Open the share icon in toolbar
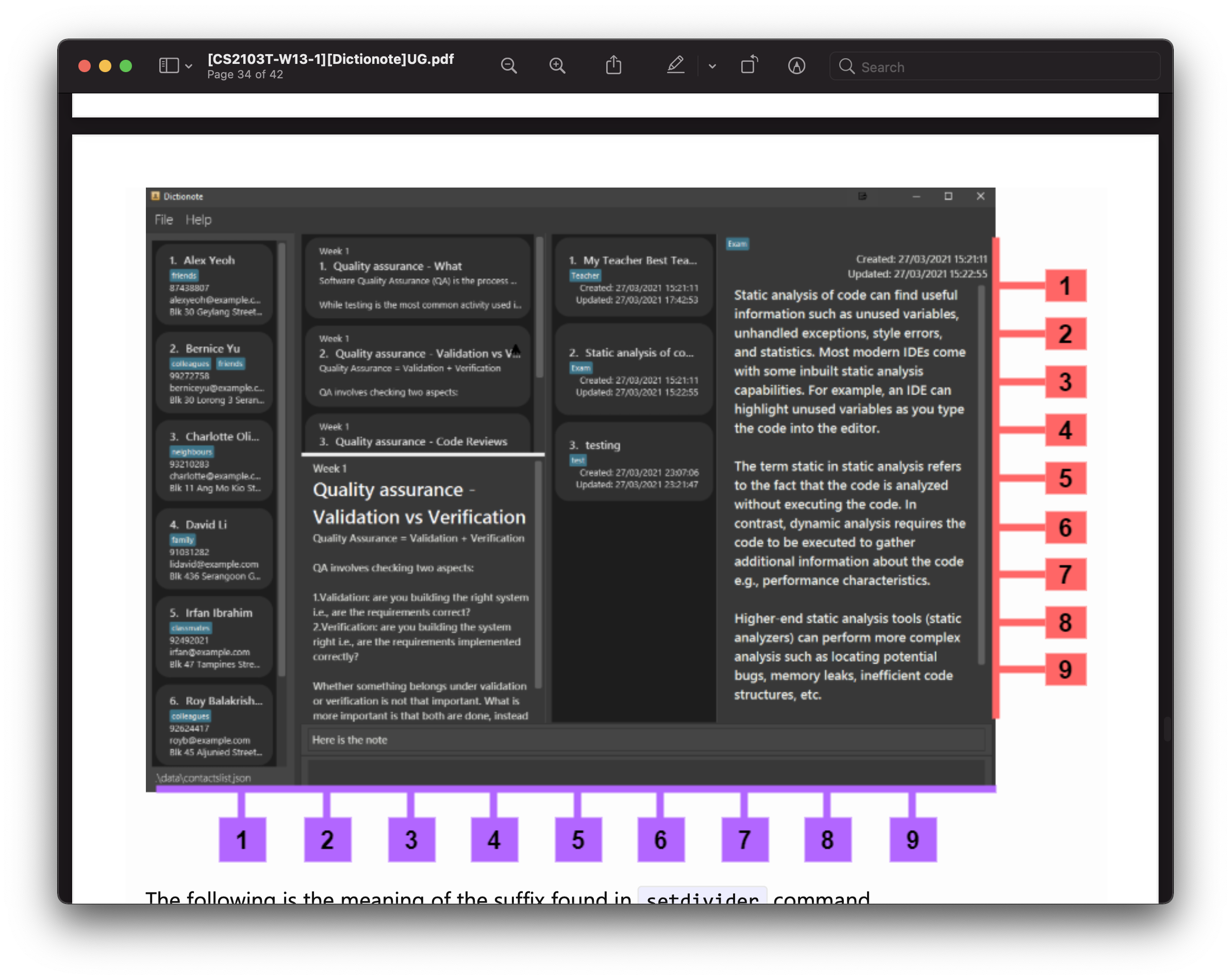 click(x=613, y=65)
